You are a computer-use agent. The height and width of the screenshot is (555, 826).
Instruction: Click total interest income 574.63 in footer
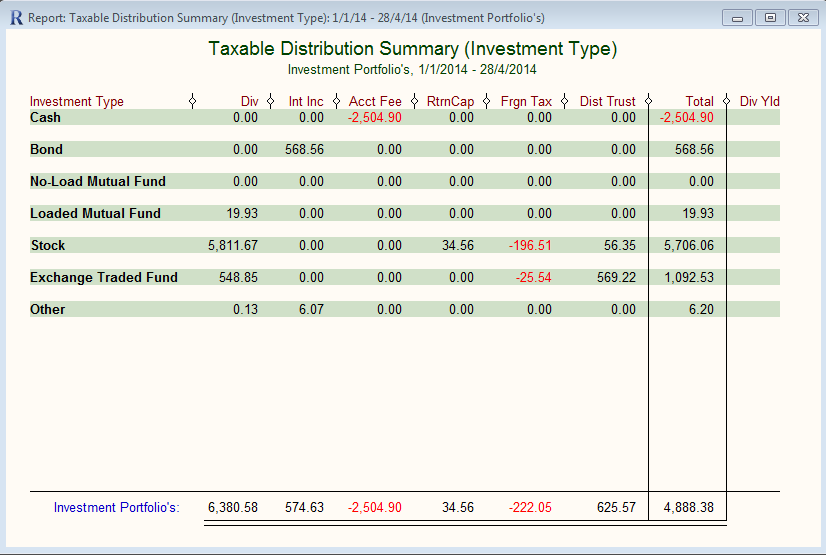click(304, 508)
